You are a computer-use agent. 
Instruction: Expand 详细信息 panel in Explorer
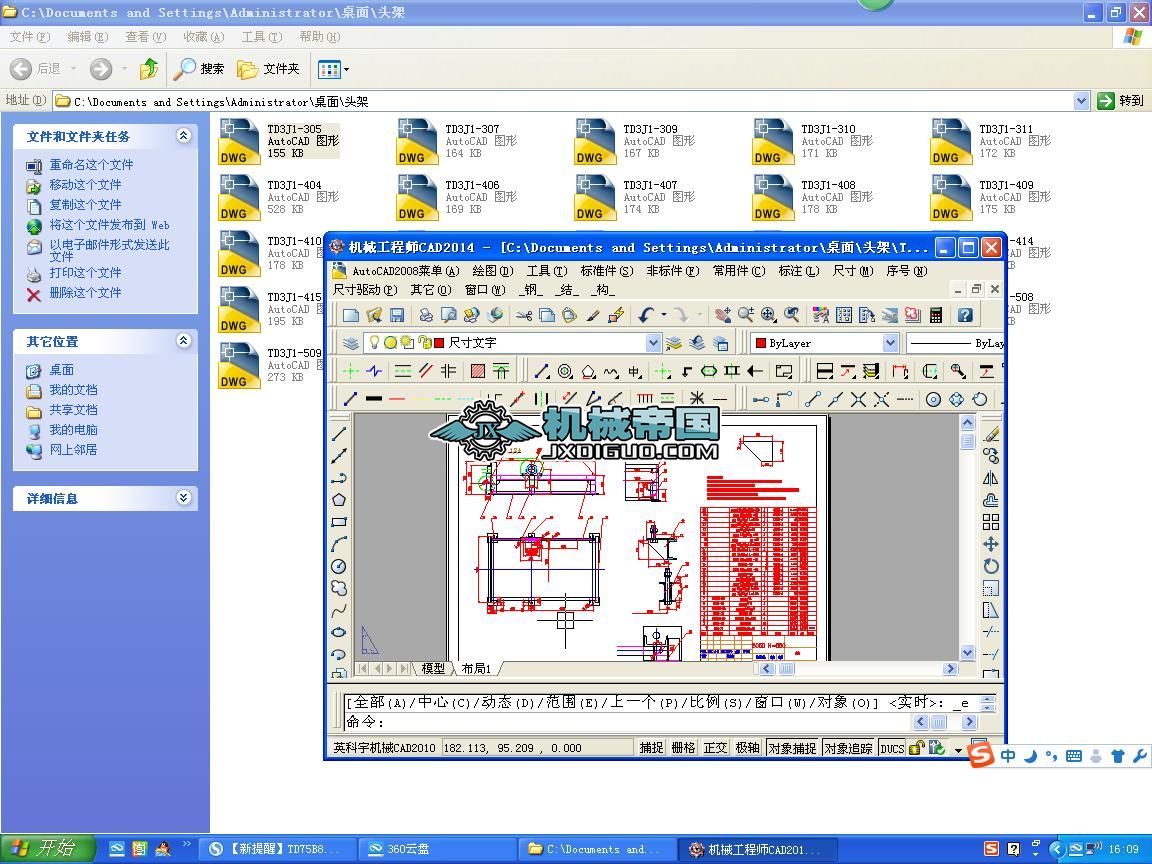pos(184,498)
